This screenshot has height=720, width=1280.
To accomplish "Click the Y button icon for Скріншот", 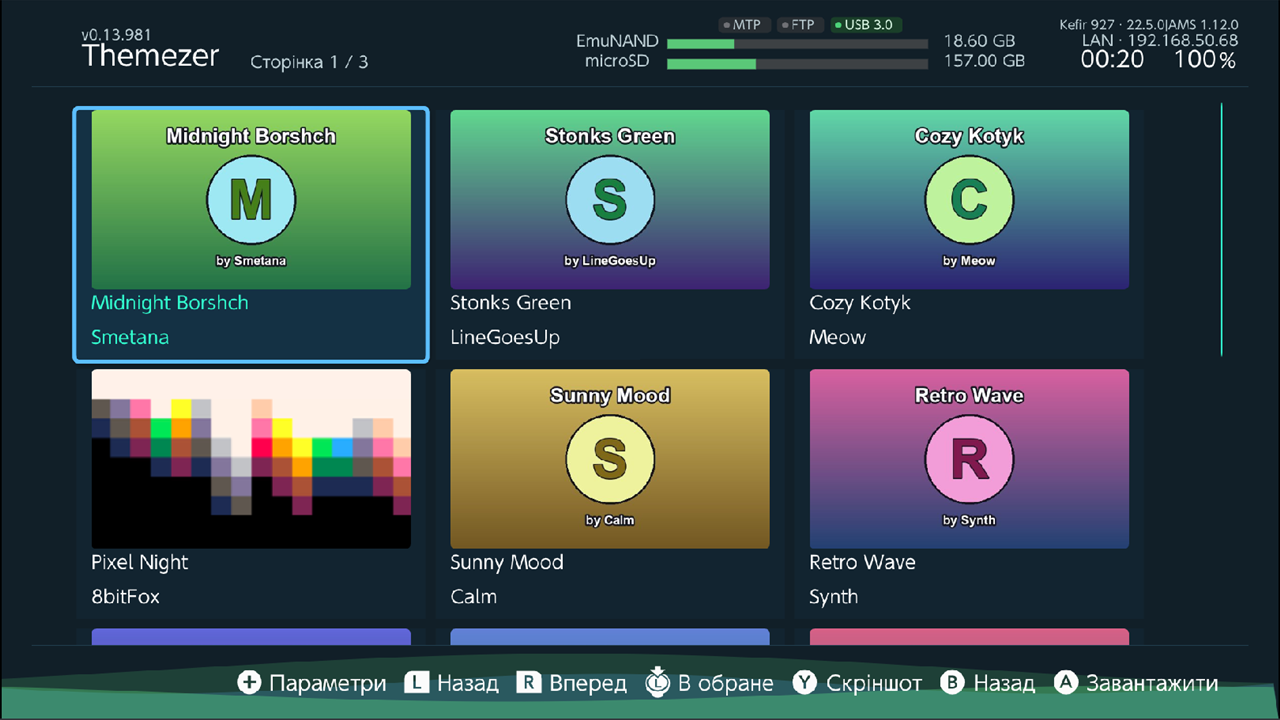I will 805,683.
